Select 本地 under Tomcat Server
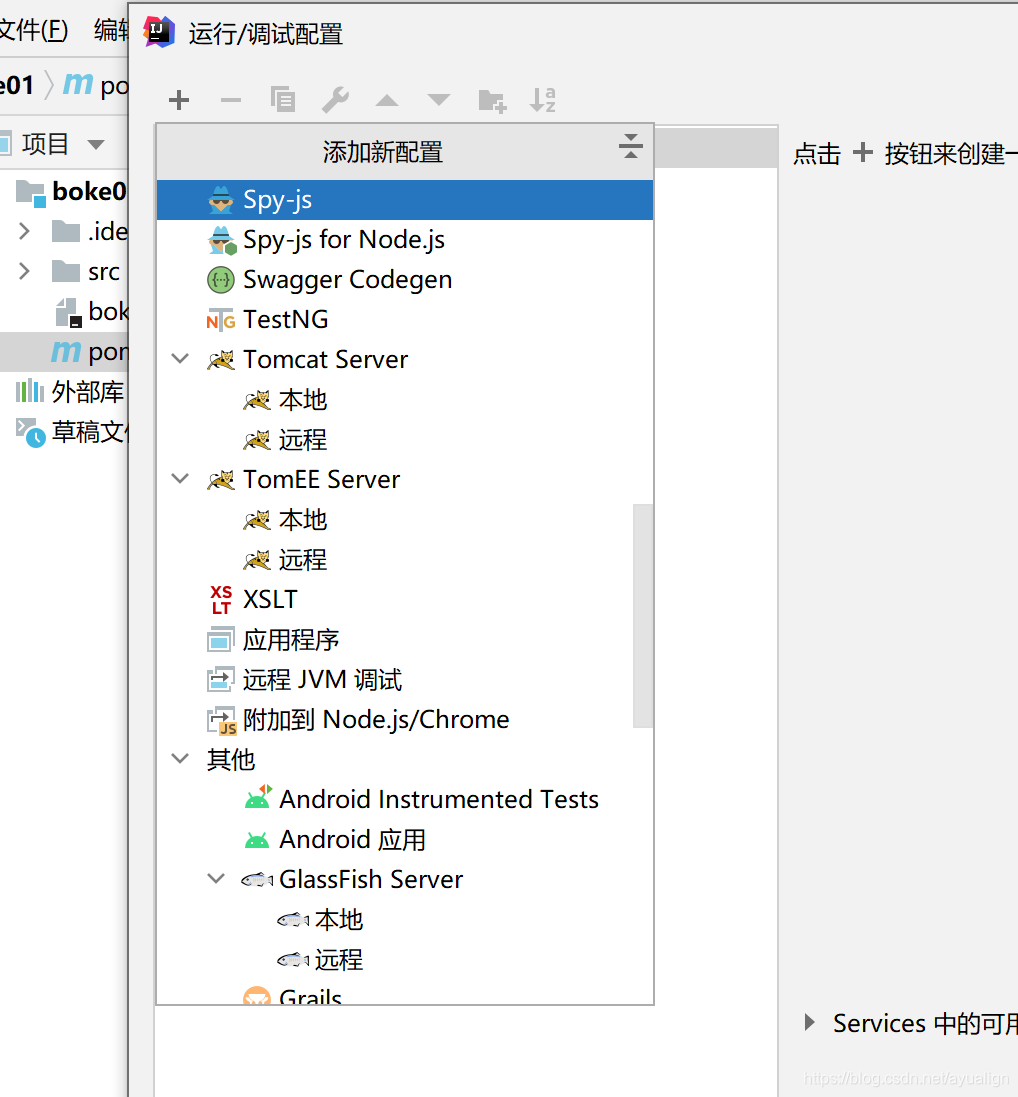 coord(405,400)
